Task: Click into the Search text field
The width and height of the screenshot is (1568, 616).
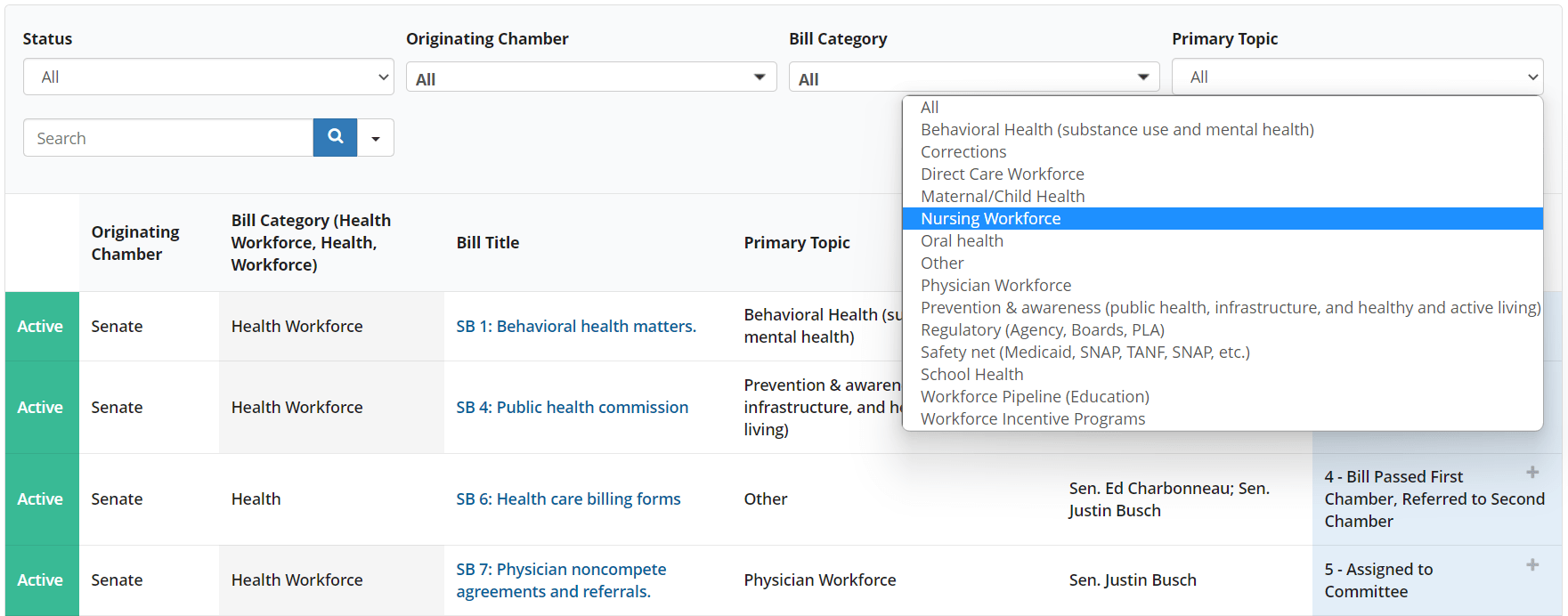Action: (x=168, y=138)
